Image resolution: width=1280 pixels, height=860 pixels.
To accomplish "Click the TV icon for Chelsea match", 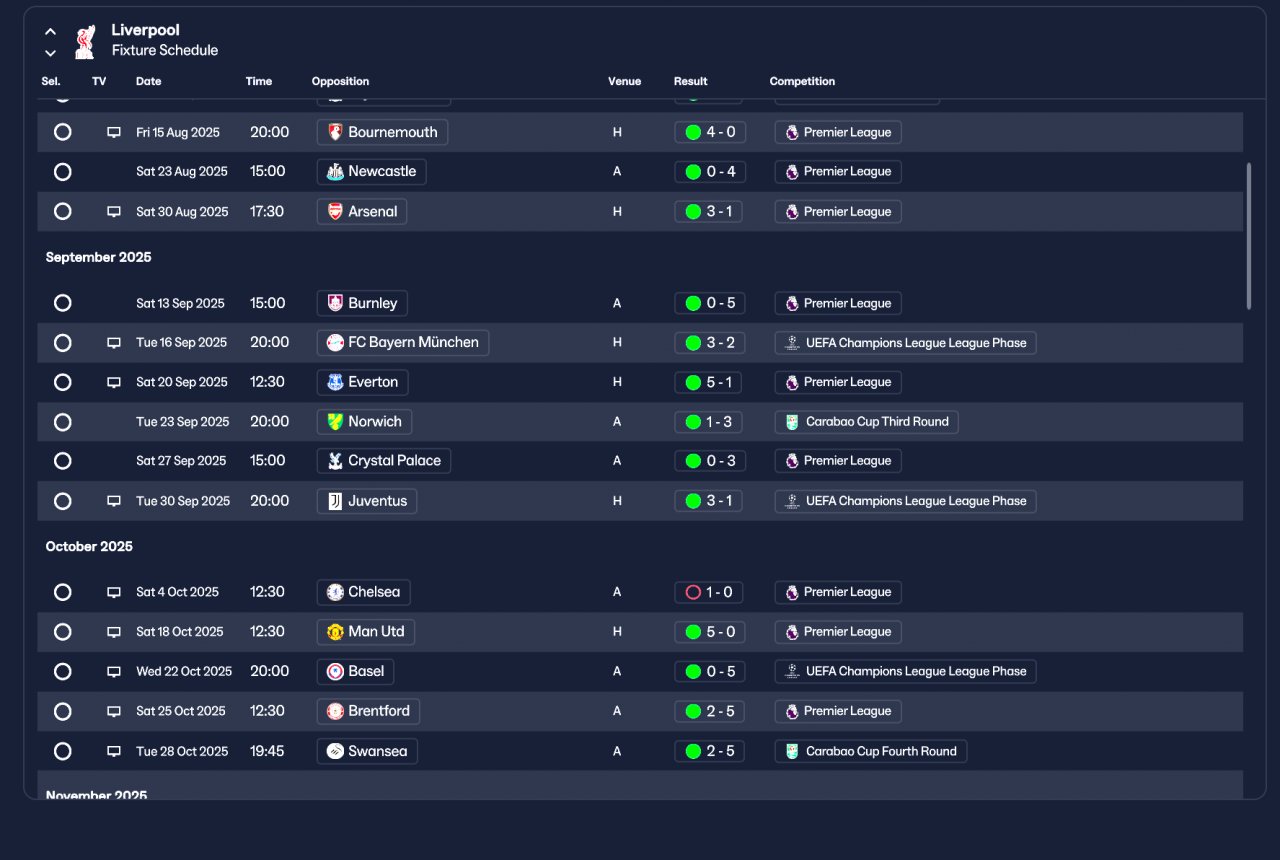I will tap(114, 592).
